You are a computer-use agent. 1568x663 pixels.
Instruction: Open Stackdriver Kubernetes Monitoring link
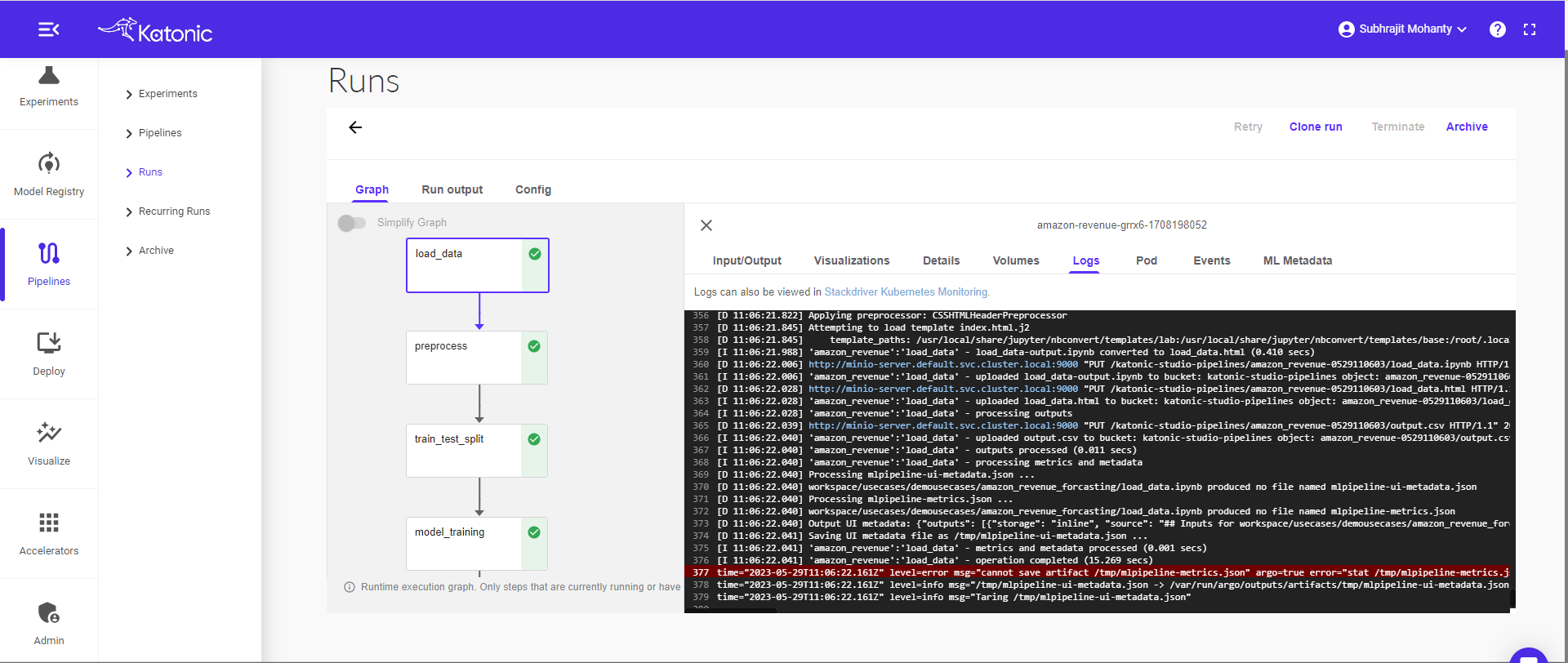coord(906,292)
